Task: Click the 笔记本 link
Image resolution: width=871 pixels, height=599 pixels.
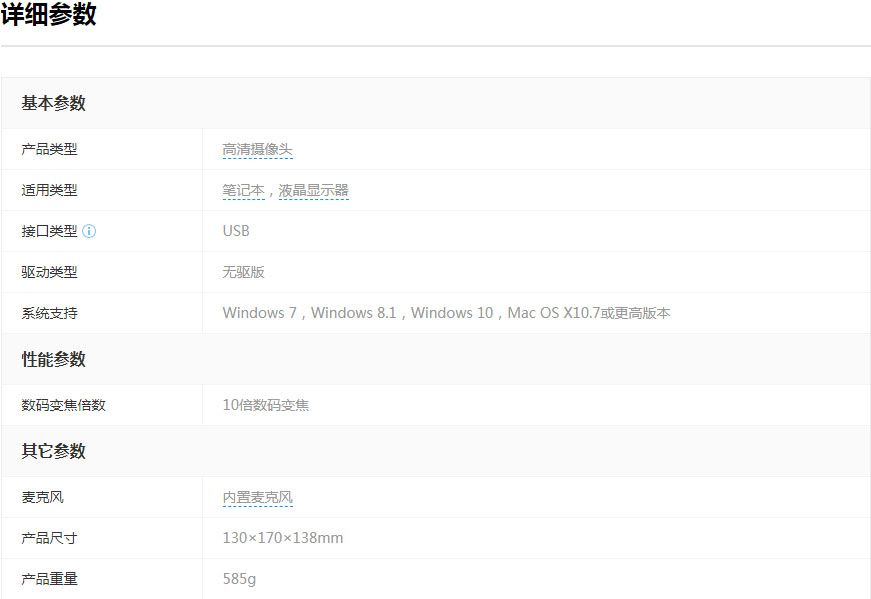Action: pos(243,191)
